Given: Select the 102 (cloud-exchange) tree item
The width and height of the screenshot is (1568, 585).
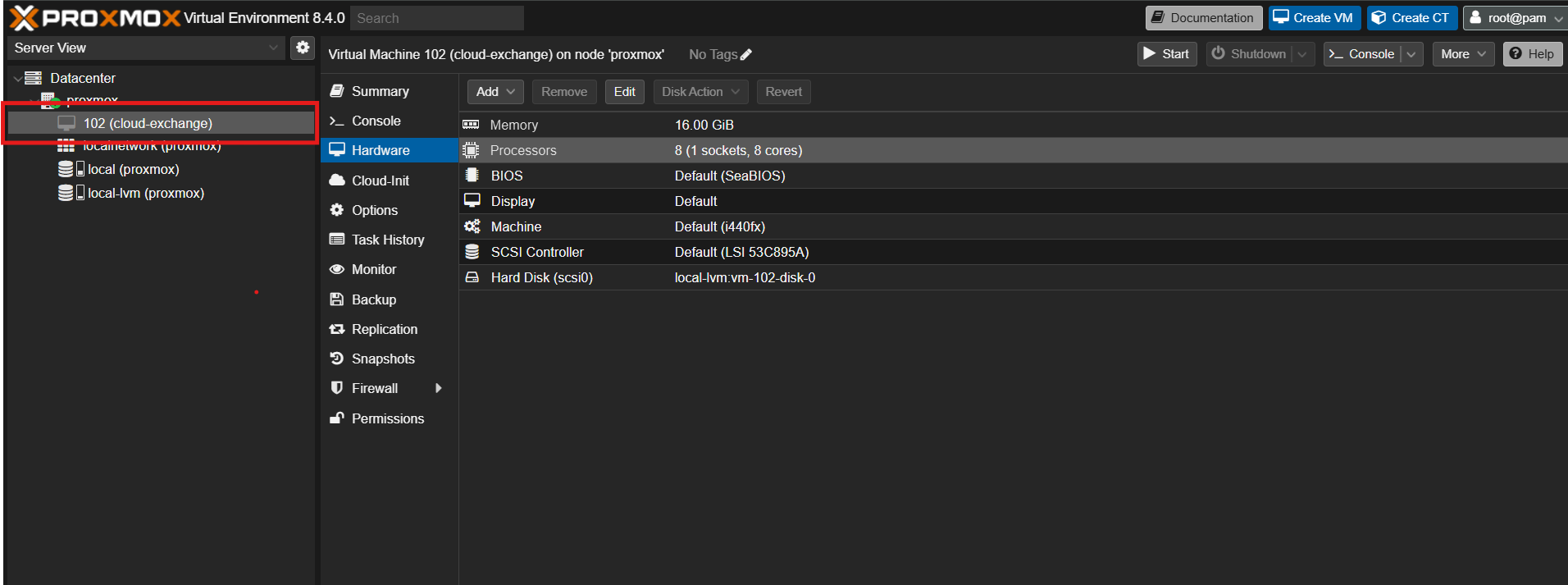Looking at the screenshot, I should point(161,123).
